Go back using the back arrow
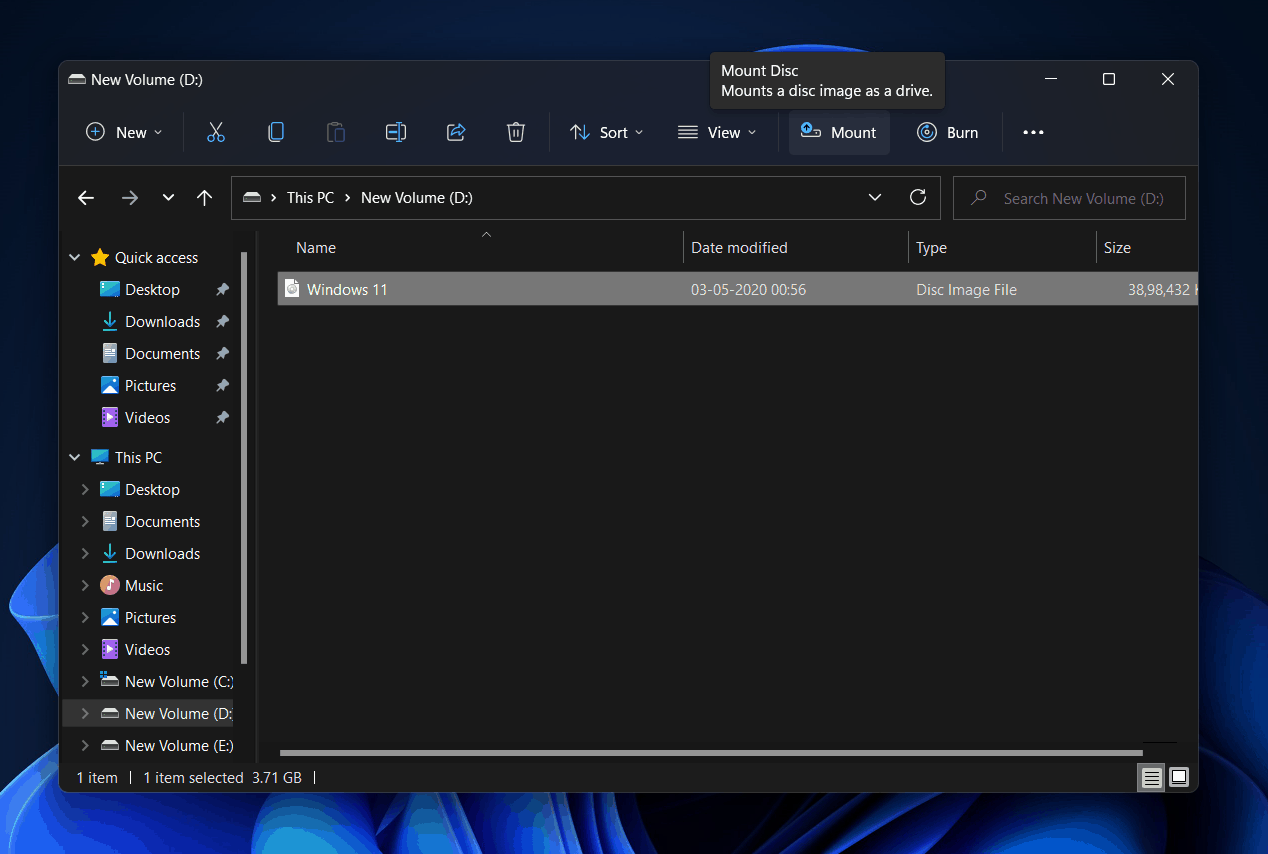The width and height of the screenshot is (1268, 854). (x=86, y=197)
